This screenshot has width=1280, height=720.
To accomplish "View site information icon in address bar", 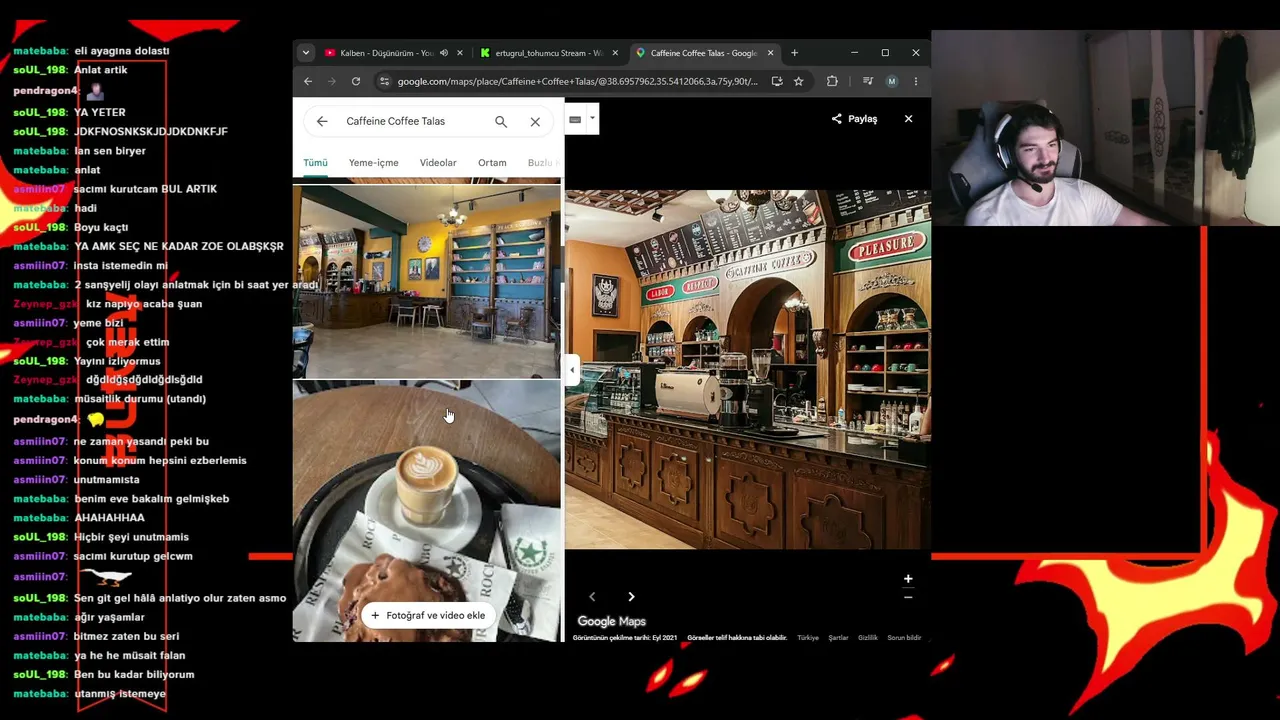I will 383,81.
